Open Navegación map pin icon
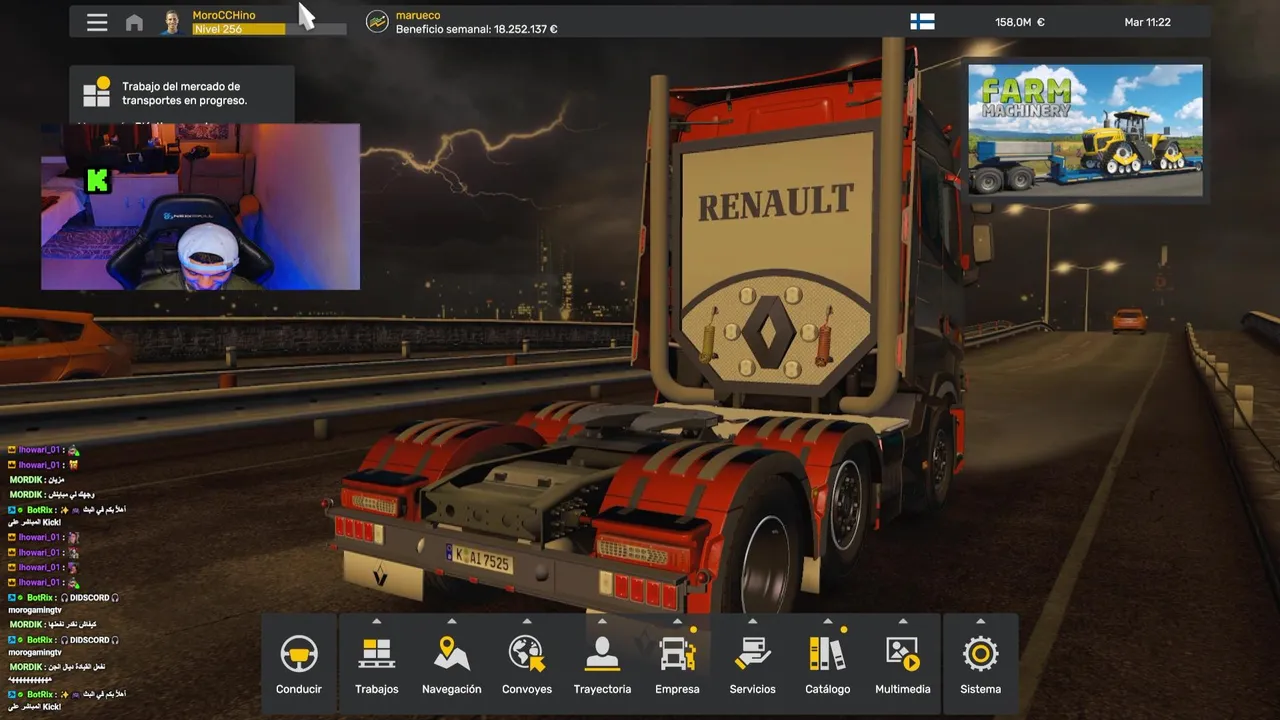 (452, 653)
